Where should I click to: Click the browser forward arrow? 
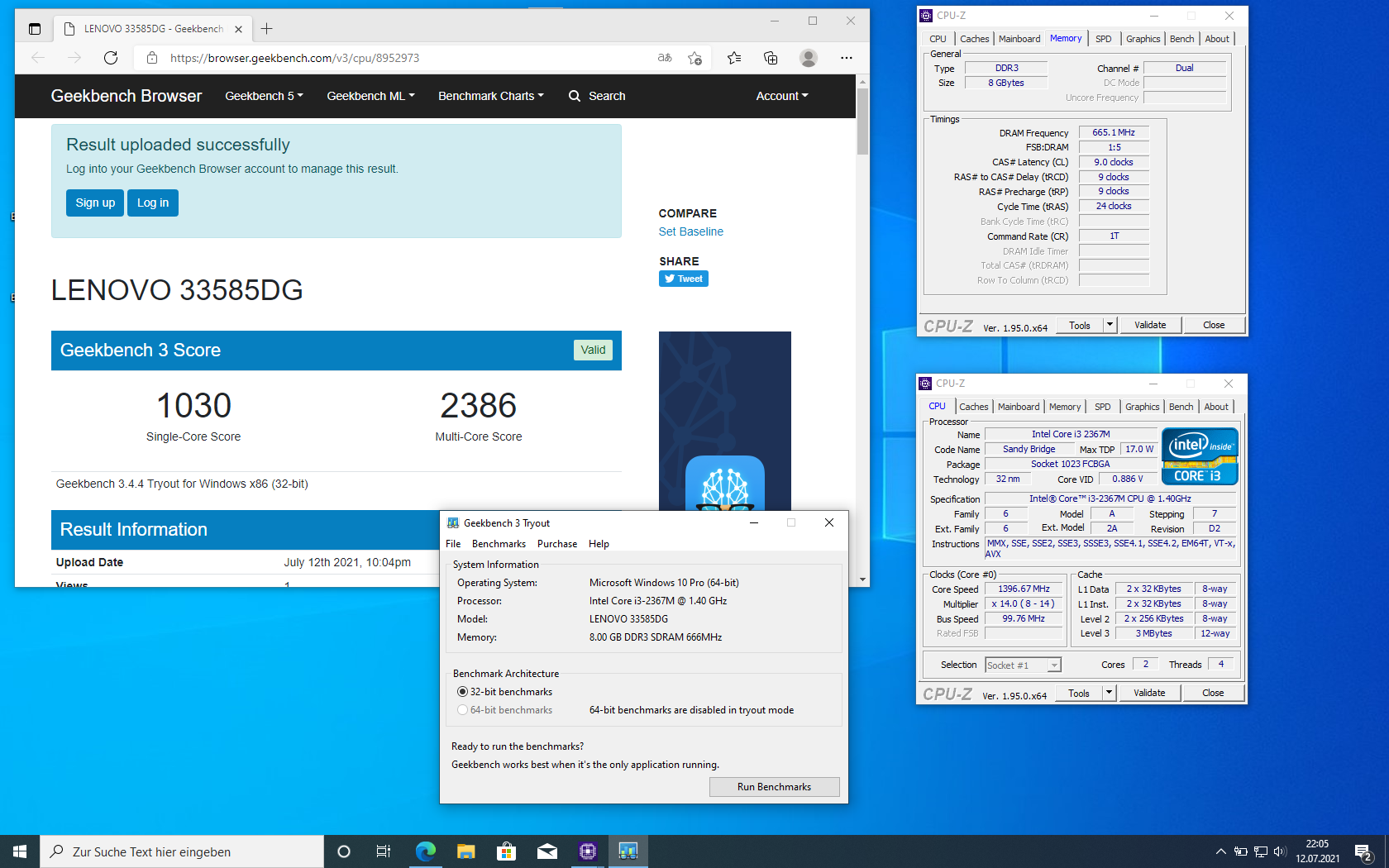pos(74,58)
